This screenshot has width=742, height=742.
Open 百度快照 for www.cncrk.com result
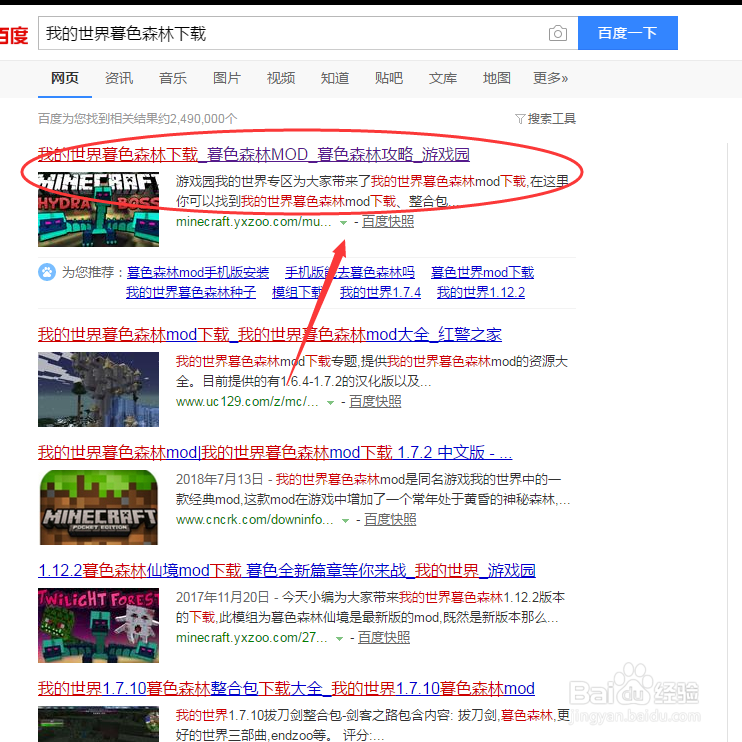point(390,519)
